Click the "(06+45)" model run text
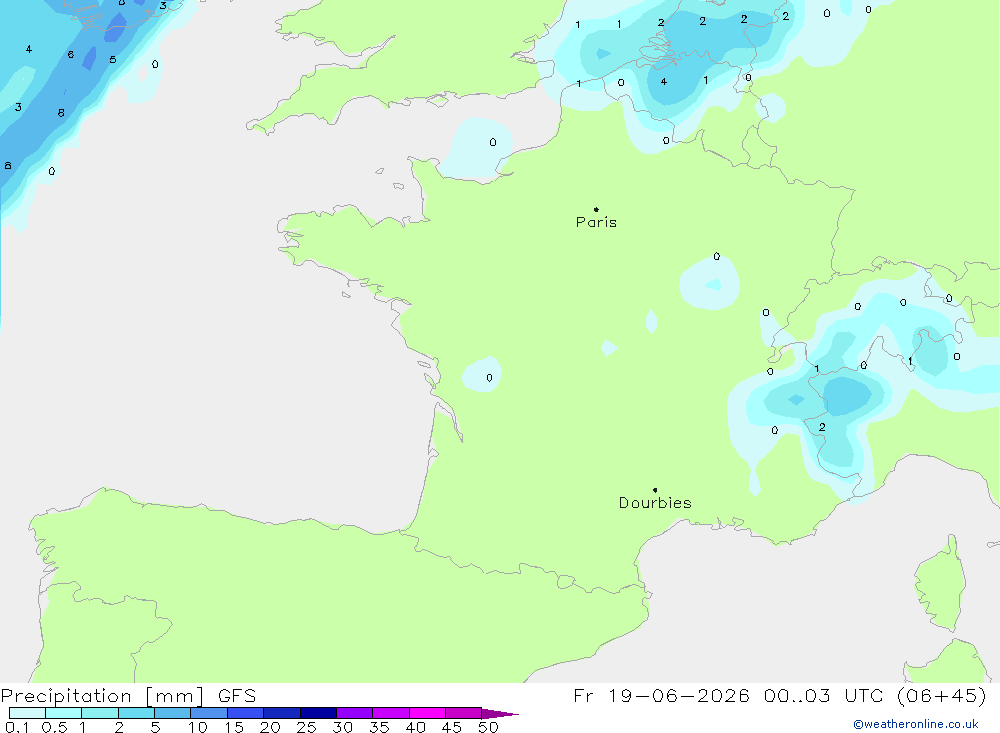Image resolution: width=1000 pixels, height=733 pixels. (x=941, y=695)
